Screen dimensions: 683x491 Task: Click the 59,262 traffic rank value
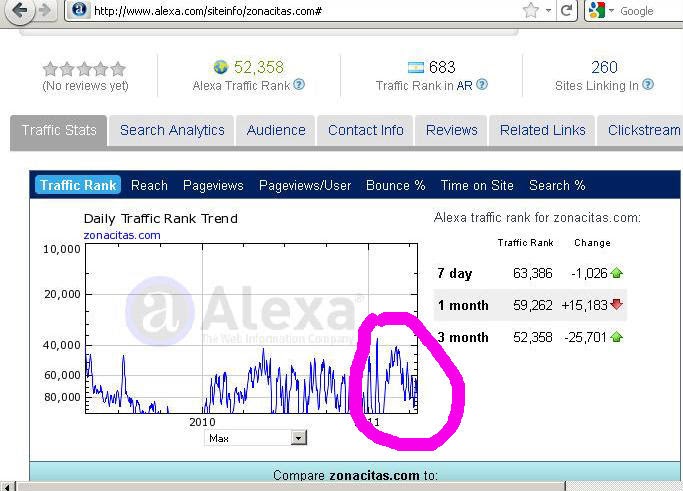(x=532, y=305)
